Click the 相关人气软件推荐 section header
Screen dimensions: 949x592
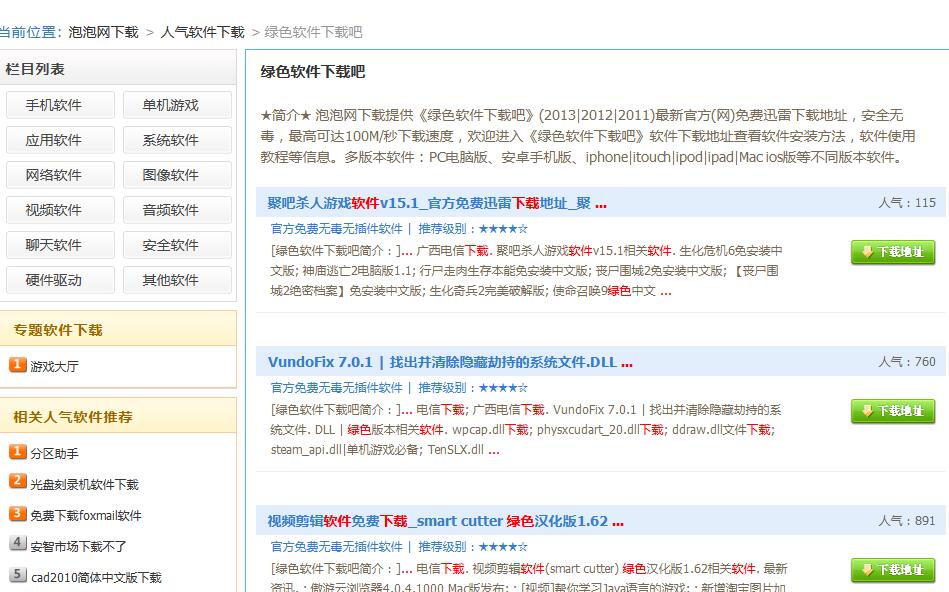point(73,418)
